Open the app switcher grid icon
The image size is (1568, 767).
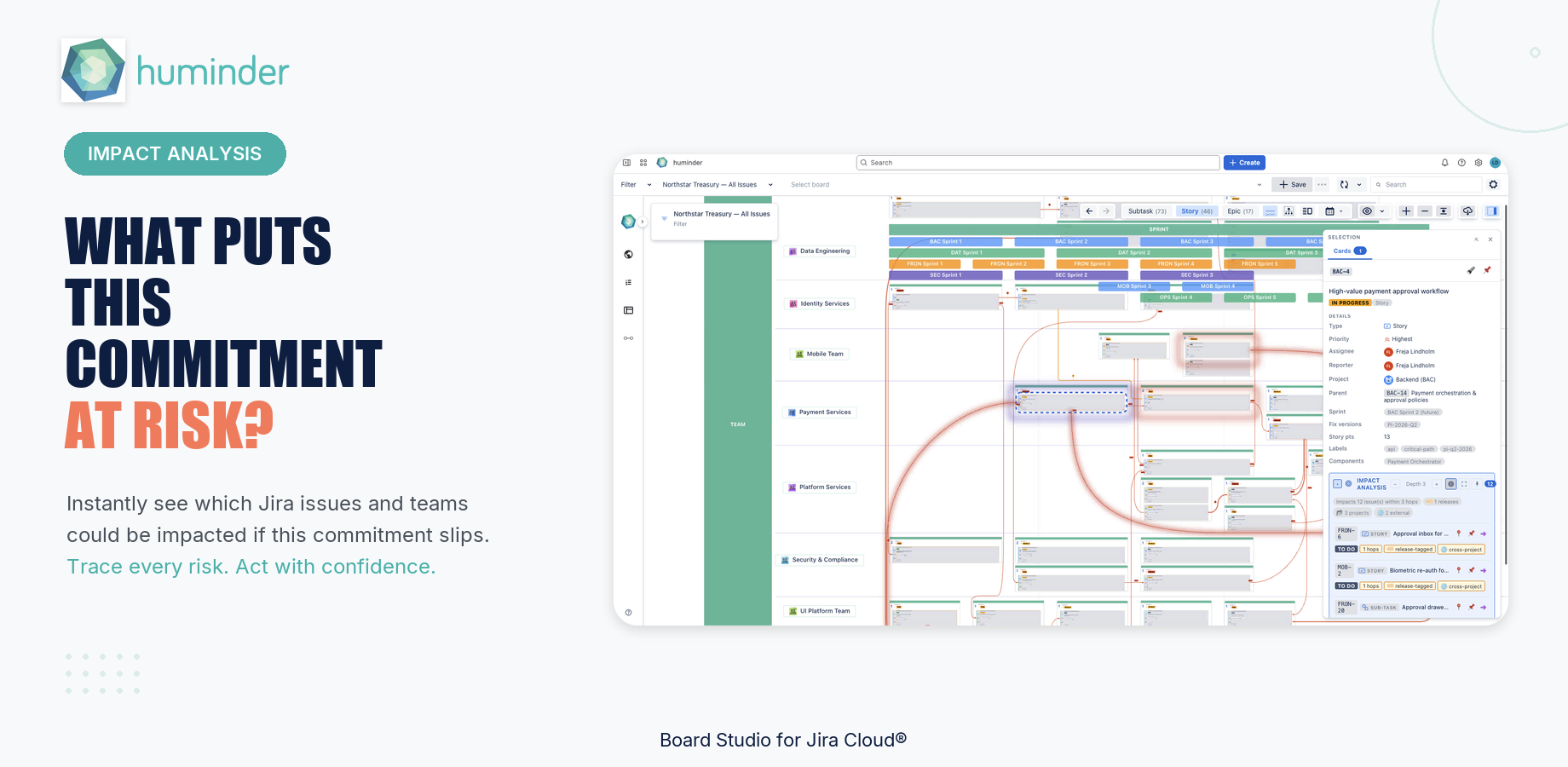click(x=643, y=163)
